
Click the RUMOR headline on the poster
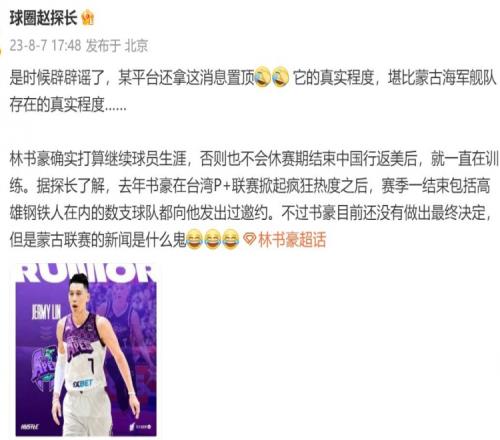tap(86, 273)
